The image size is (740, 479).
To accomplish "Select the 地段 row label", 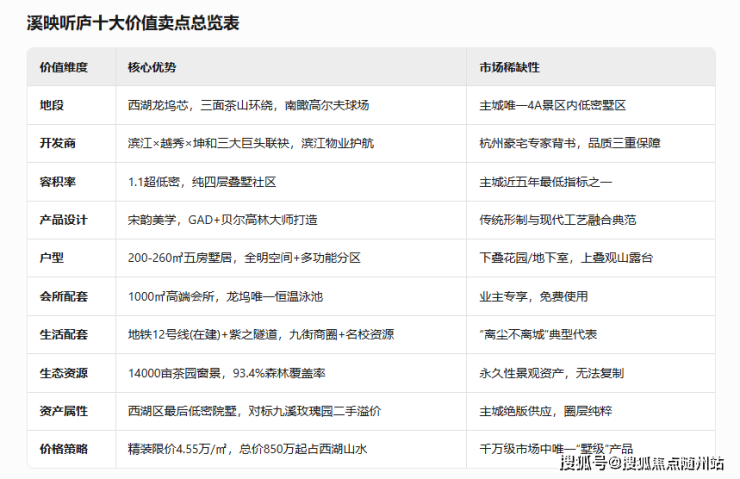I will [51, 105].
